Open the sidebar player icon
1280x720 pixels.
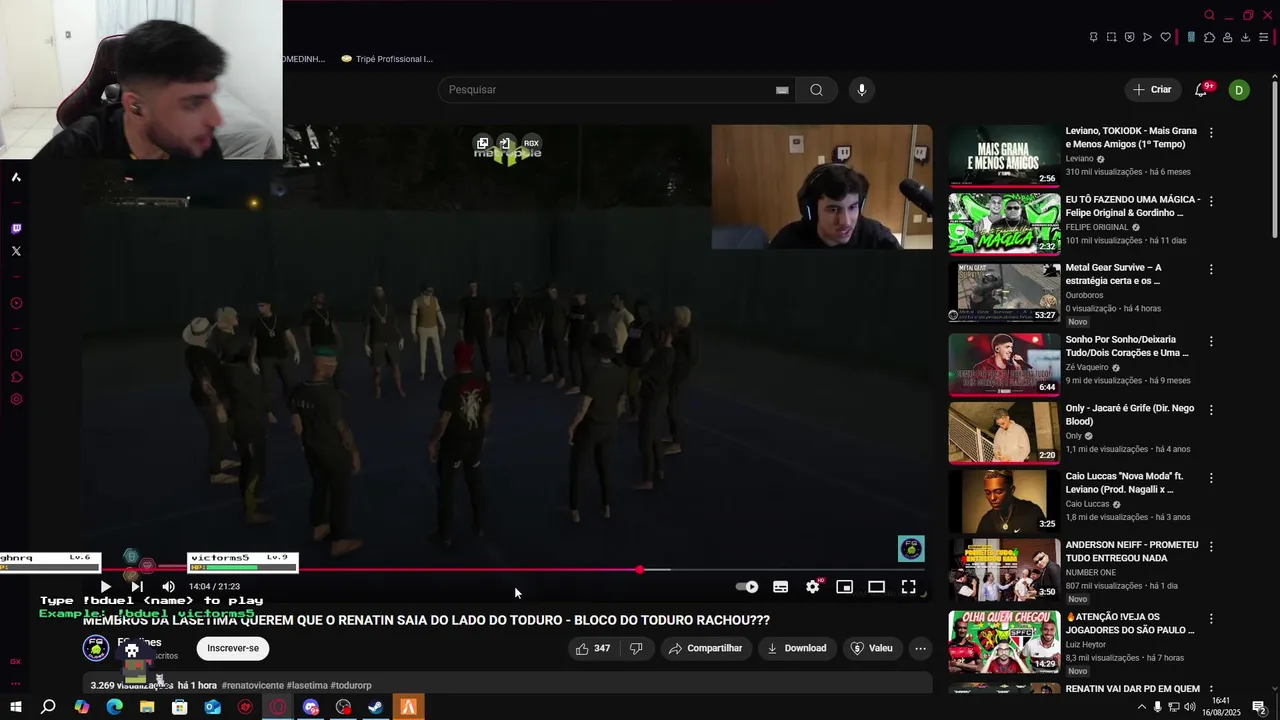pyautogui.click(x=16, y=303)
